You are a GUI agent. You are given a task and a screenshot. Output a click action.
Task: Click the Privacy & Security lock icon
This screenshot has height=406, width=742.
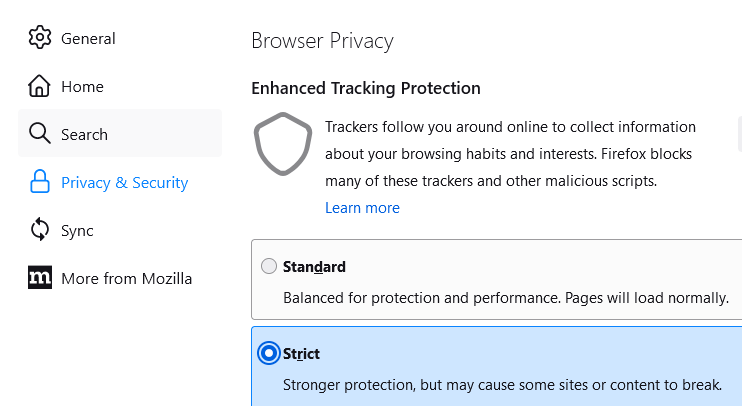point(40,182)
